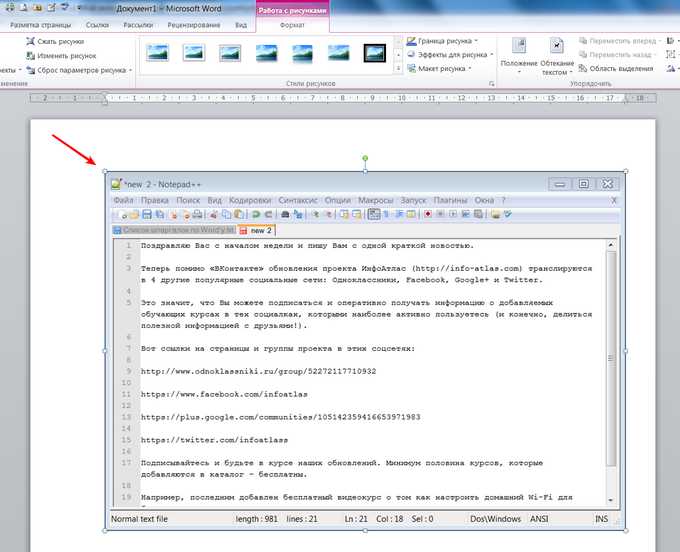Switch to References (Ссылки) tab

click(97, 25)
